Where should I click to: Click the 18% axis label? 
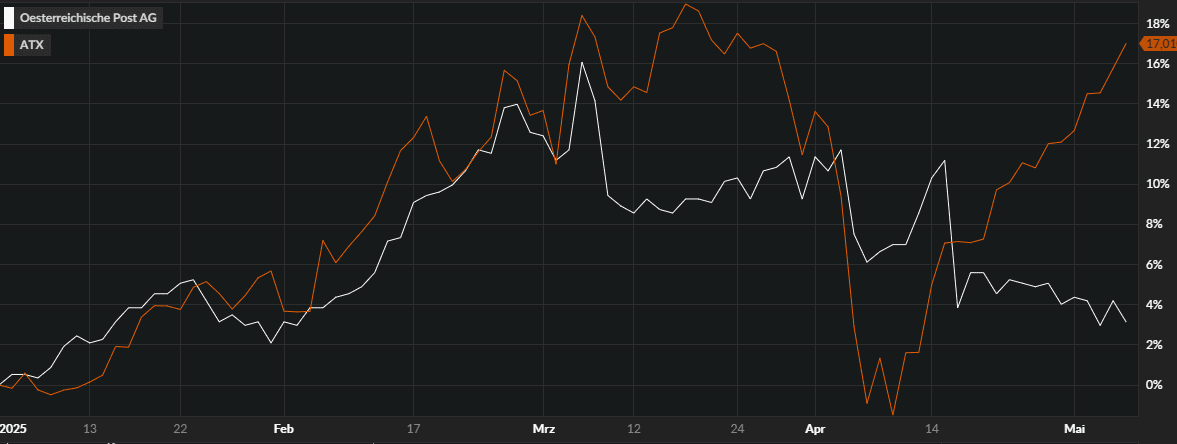coord(1157,23)
